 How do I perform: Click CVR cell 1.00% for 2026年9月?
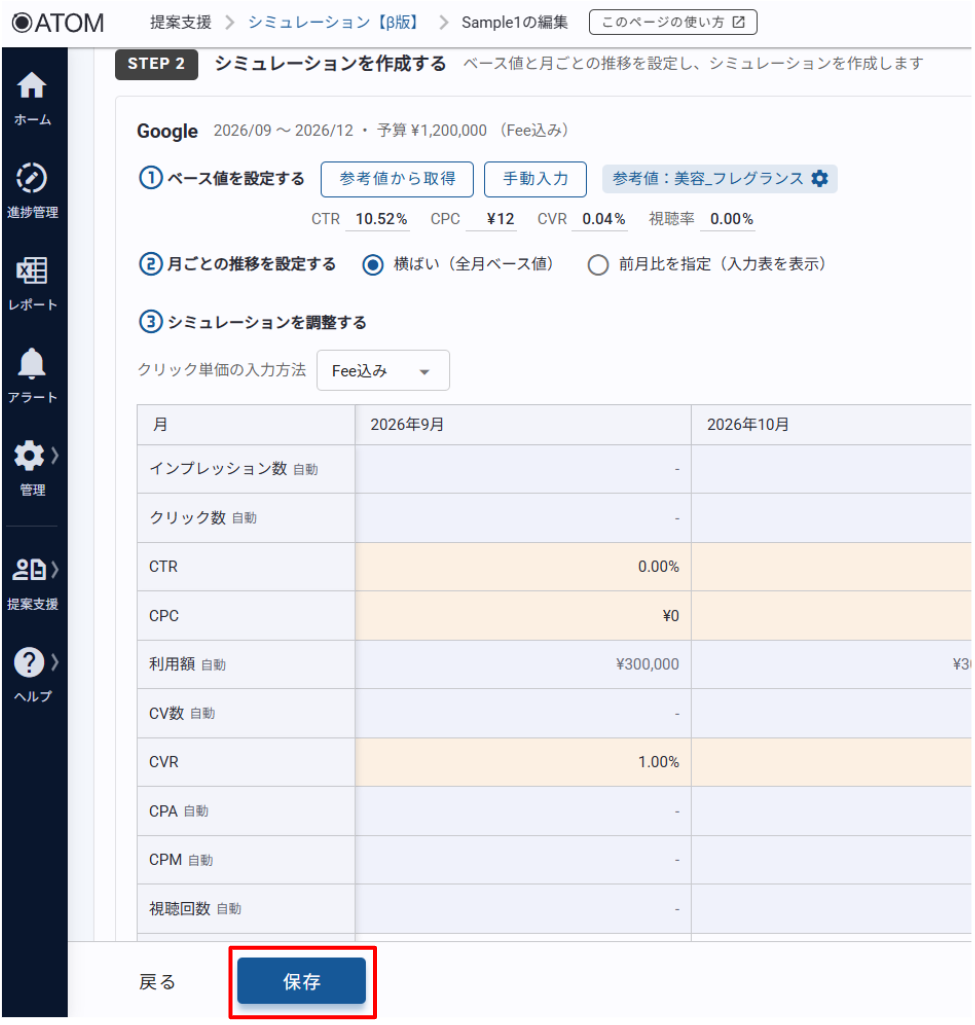[523, 762]
